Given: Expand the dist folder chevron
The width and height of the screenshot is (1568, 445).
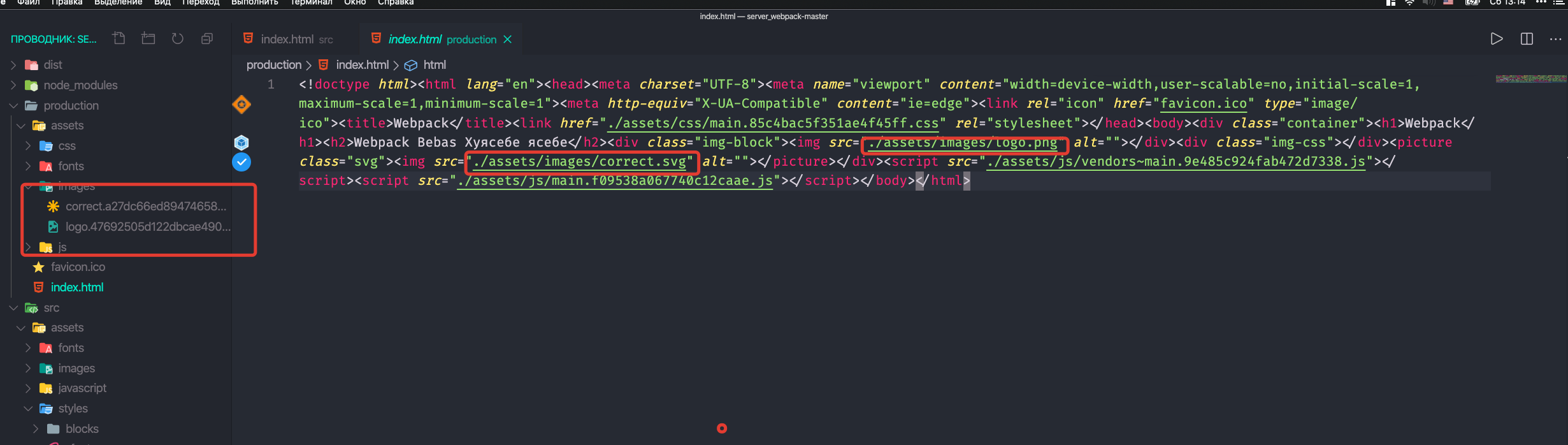Looking at the screenshot, I should click(13, 64).
